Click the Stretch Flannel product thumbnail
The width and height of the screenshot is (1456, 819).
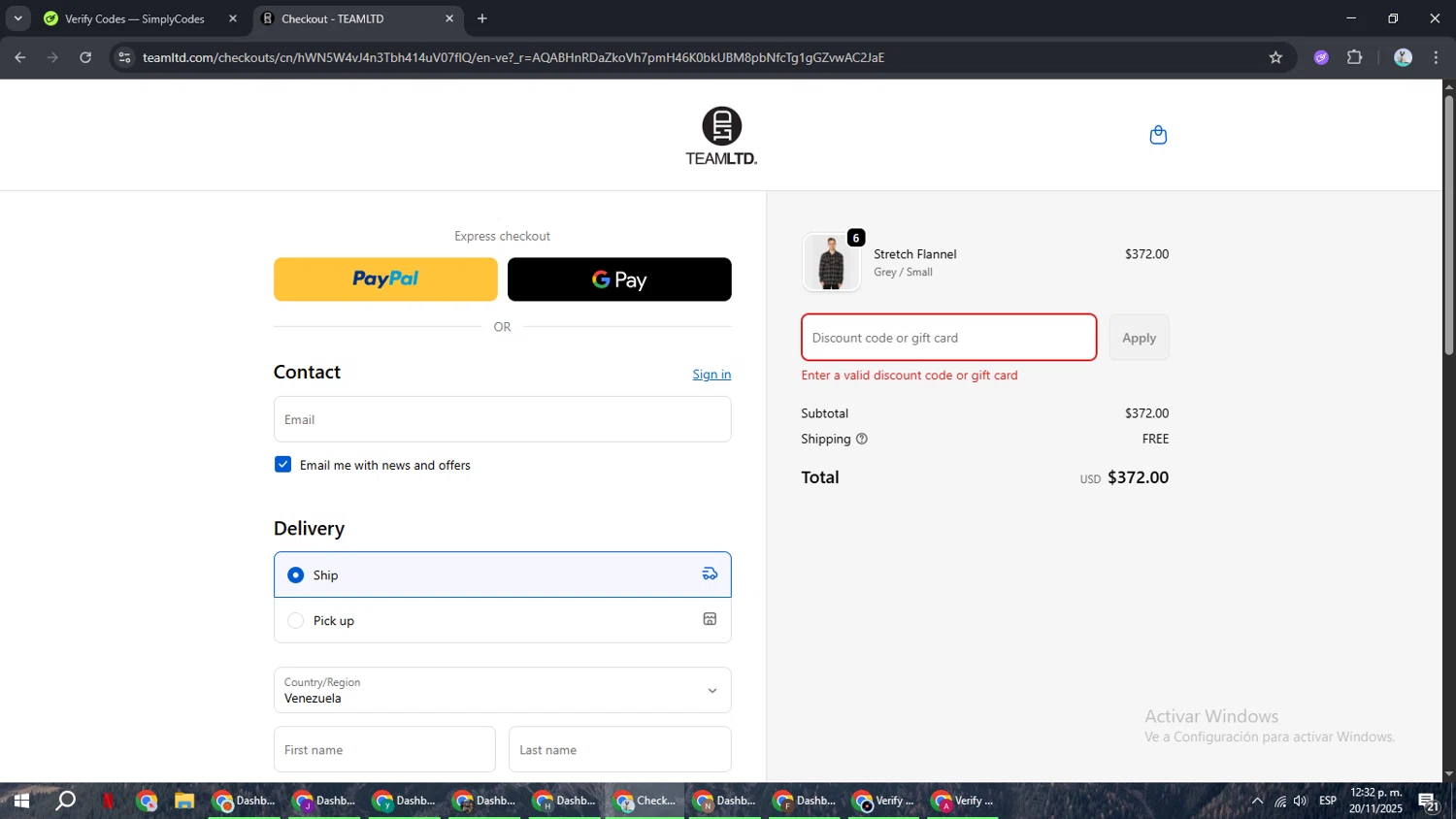(831, 262)
